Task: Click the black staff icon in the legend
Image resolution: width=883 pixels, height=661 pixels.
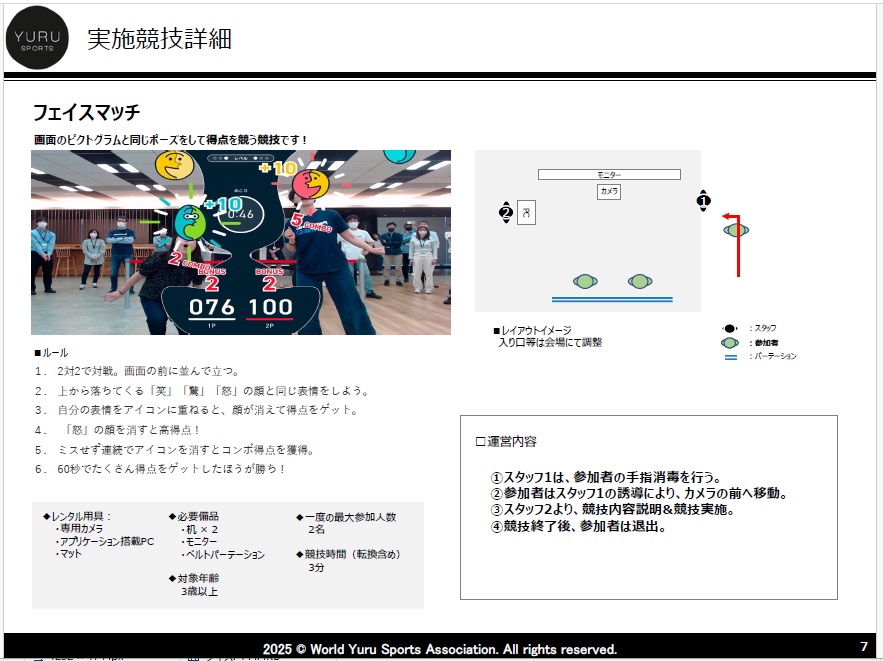Action: click(x=730, y=328)
